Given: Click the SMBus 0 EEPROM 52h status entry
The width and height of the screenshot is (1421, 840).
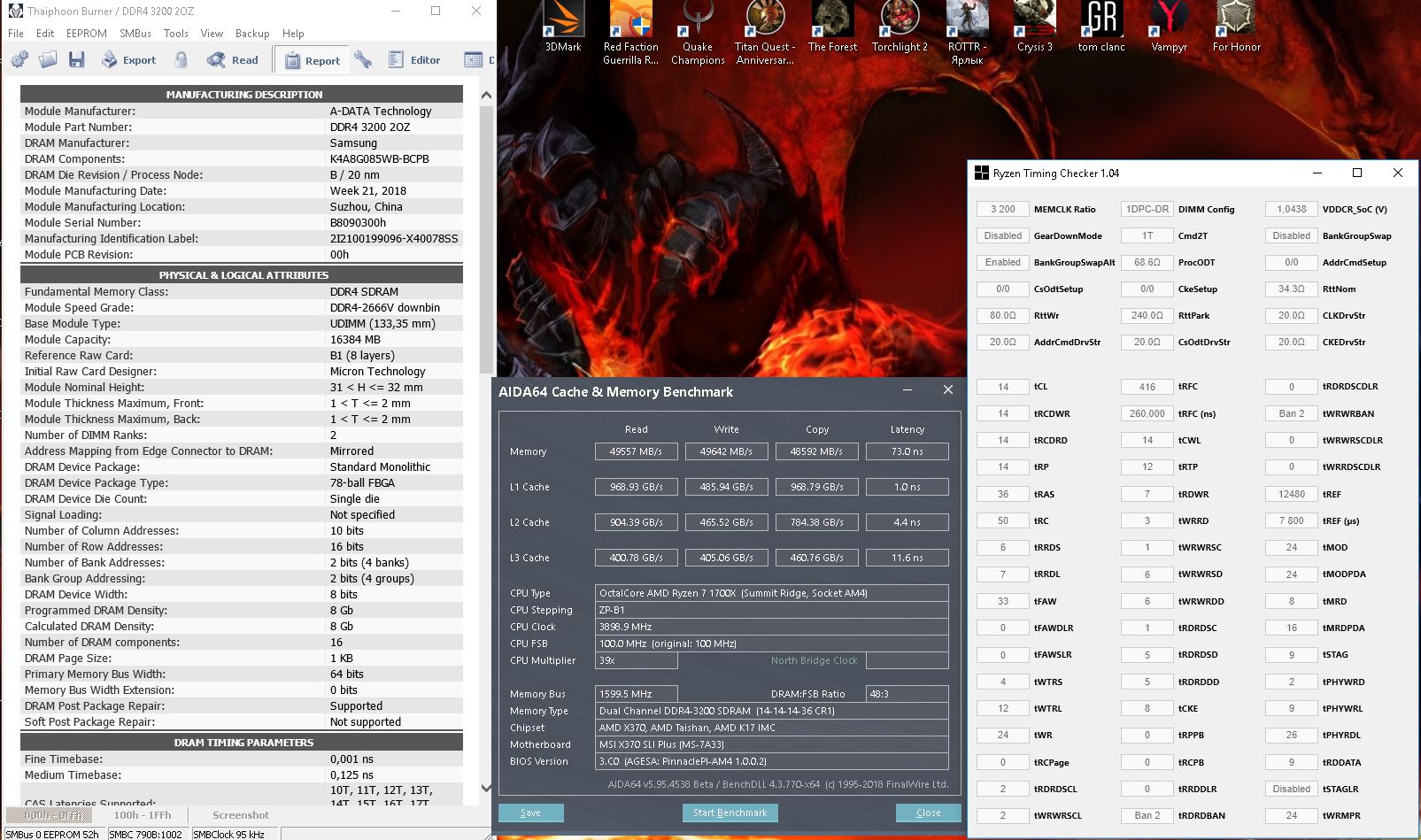Looking at the screenshot, I should click(x=52, y=834).
